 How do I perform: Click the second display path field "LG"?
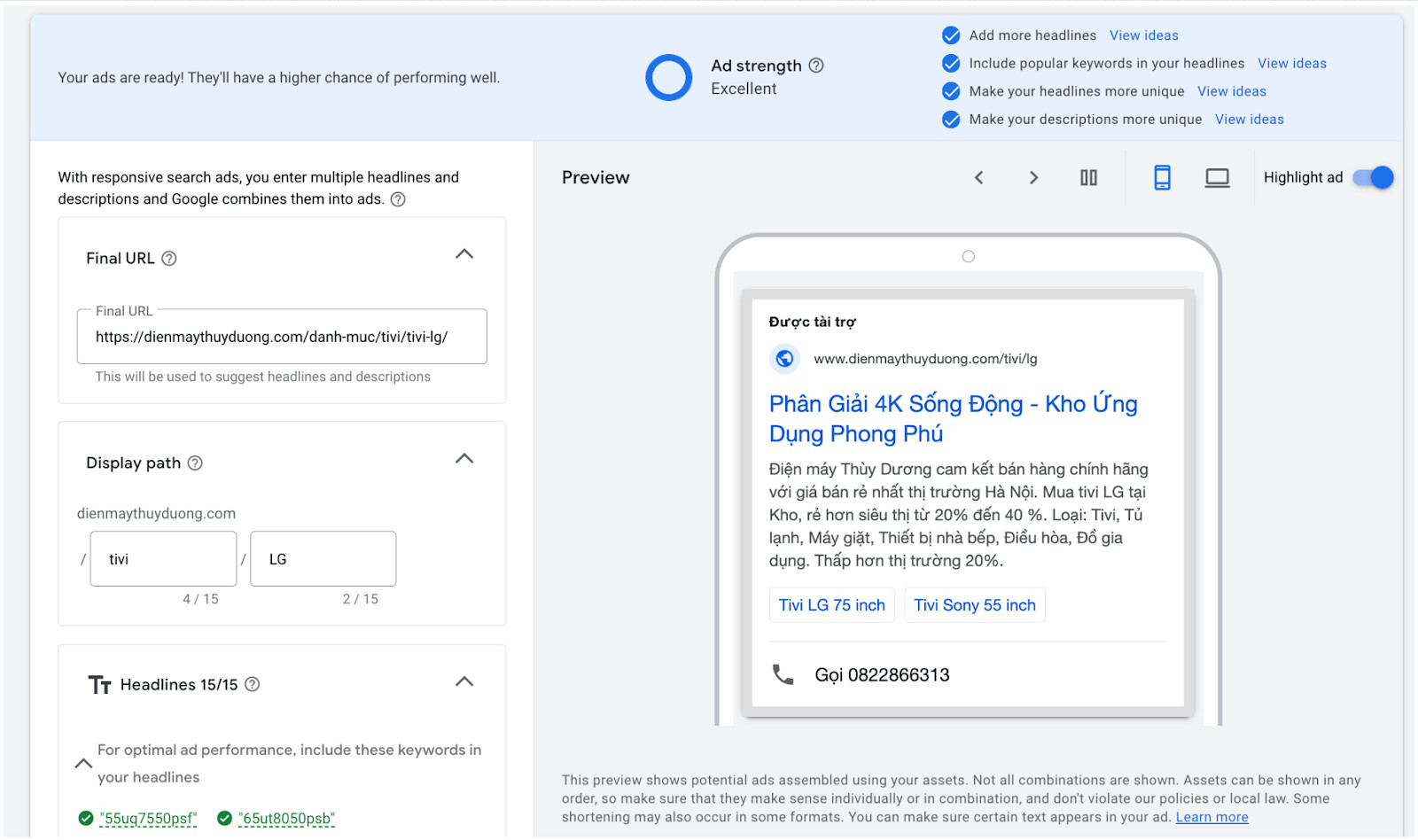(x=323, y=559)
